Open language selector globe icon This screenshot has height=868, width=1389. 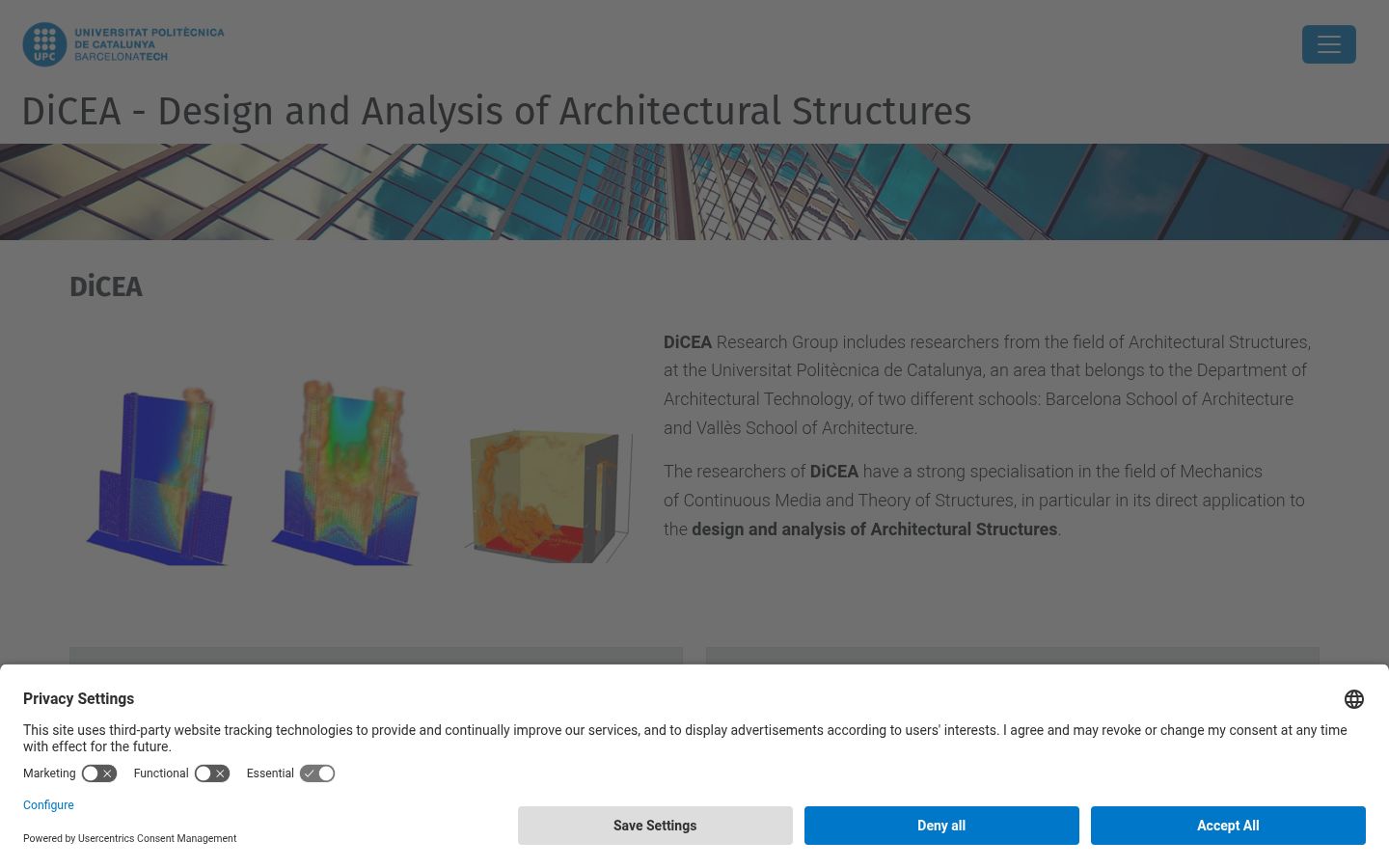pos(1354,699)
